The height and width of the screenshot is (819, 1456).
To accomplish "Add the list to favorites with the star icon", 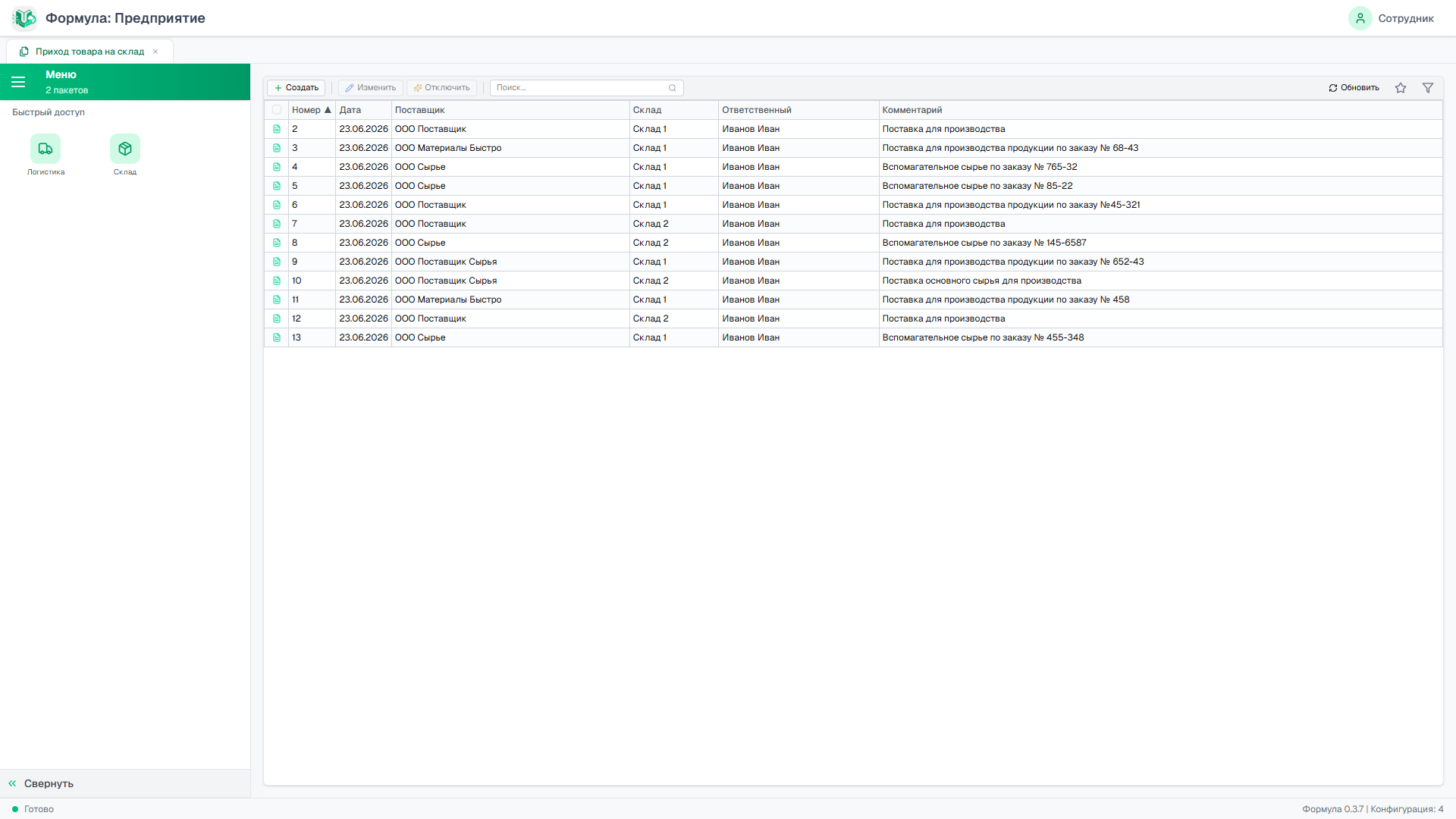I will (x=1401, y=88).
